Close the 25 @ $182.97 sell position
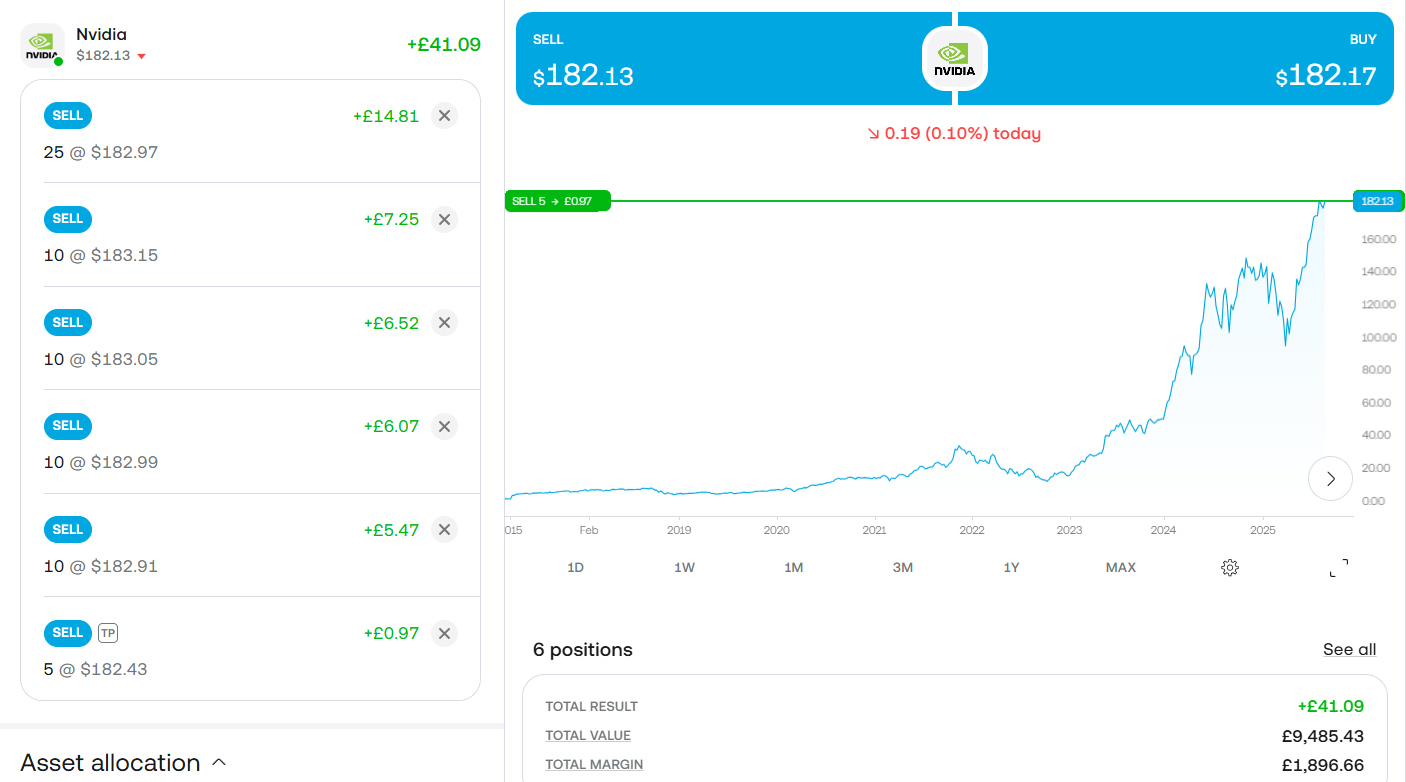The image size is (1406, 782). (x=445, y=116)
